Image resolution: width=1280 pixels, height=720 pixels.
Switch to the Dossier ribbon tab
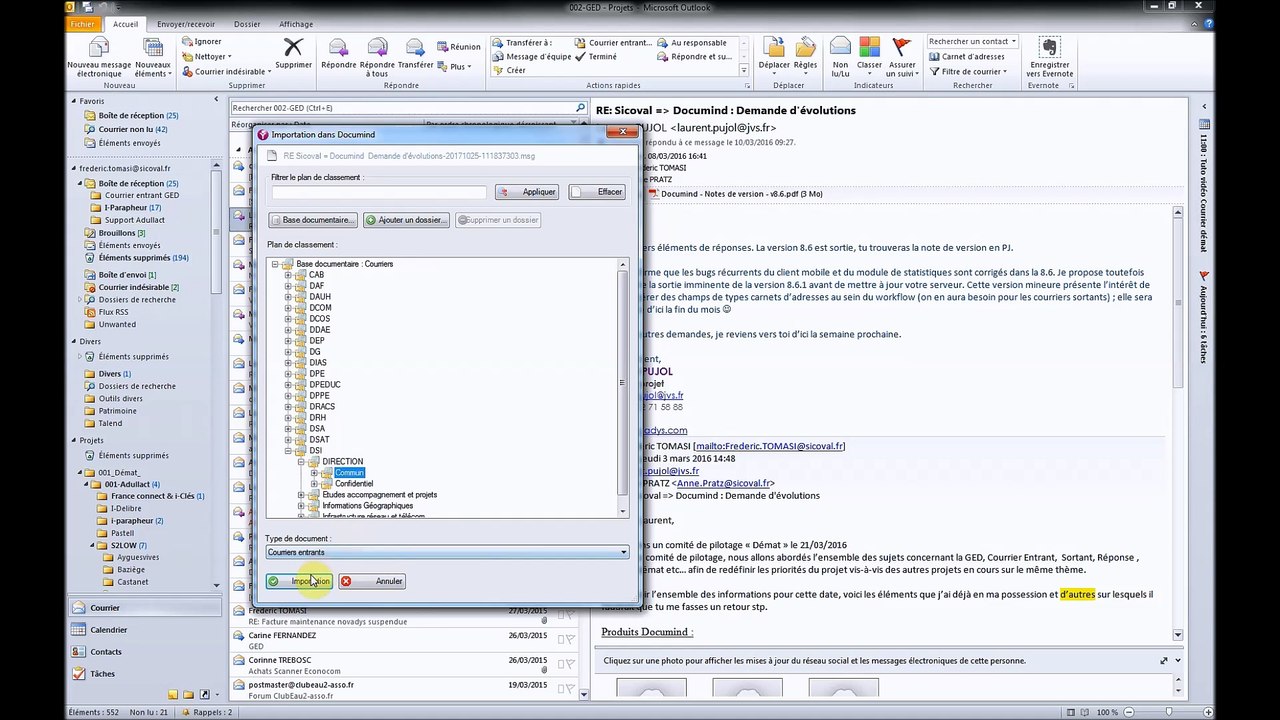point(247,24)
